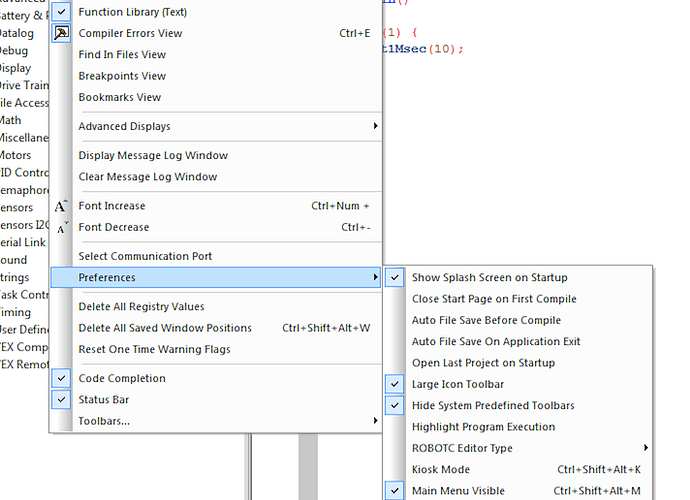Viewport: 690px width, 500px height.
Task: Select Datalog in function library list
Action: click(17, 33)
